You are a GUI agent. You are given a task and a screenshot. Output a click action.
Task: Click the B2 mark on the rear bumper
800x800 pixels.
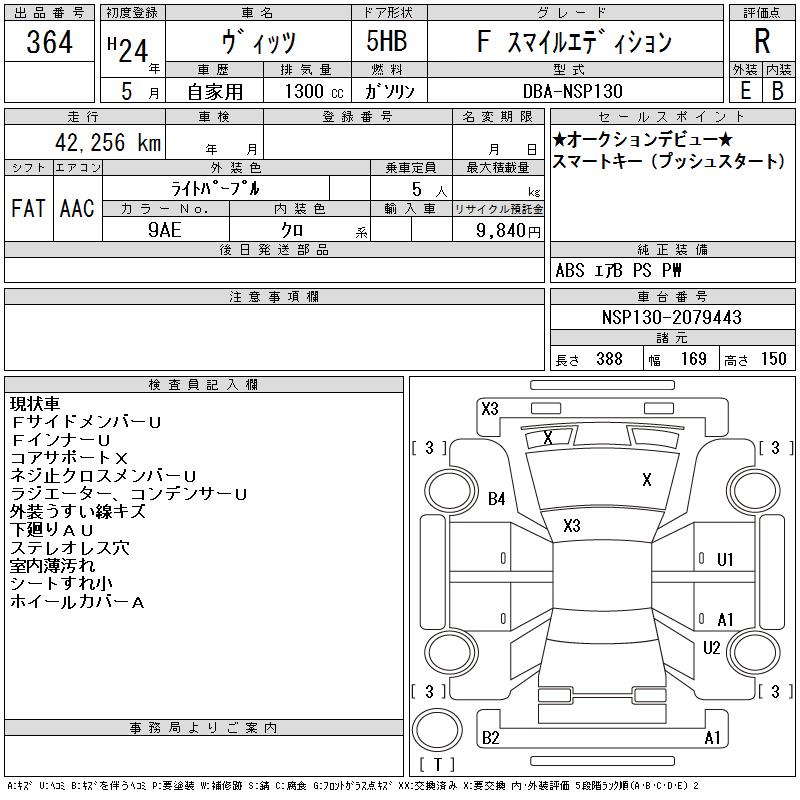491,738
